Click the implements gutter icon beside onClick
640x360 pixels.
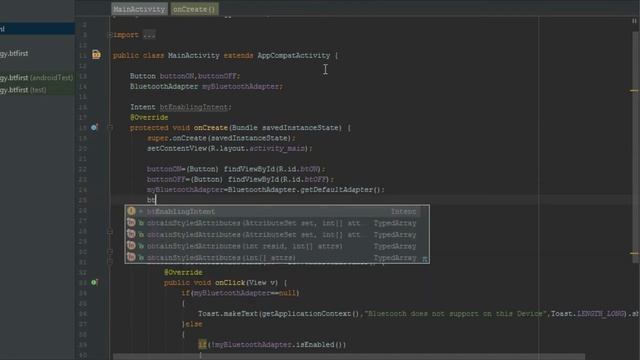(94, 282)
